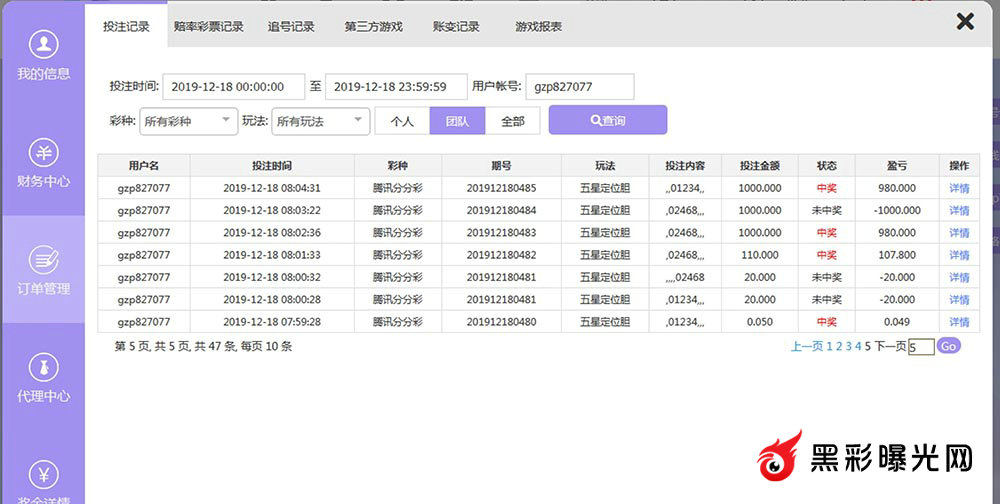Close the dialog with X icon

pos(965,21)
